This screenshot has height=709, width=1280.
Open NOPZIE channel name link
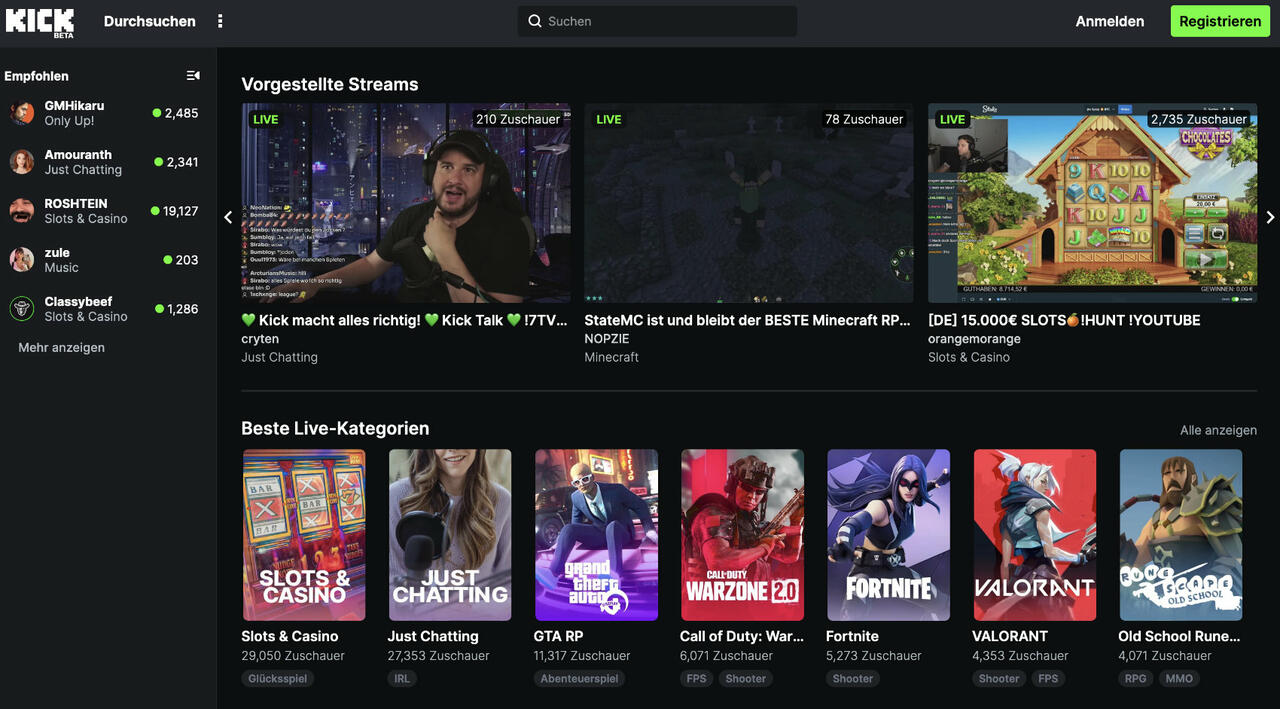point(606,339)
